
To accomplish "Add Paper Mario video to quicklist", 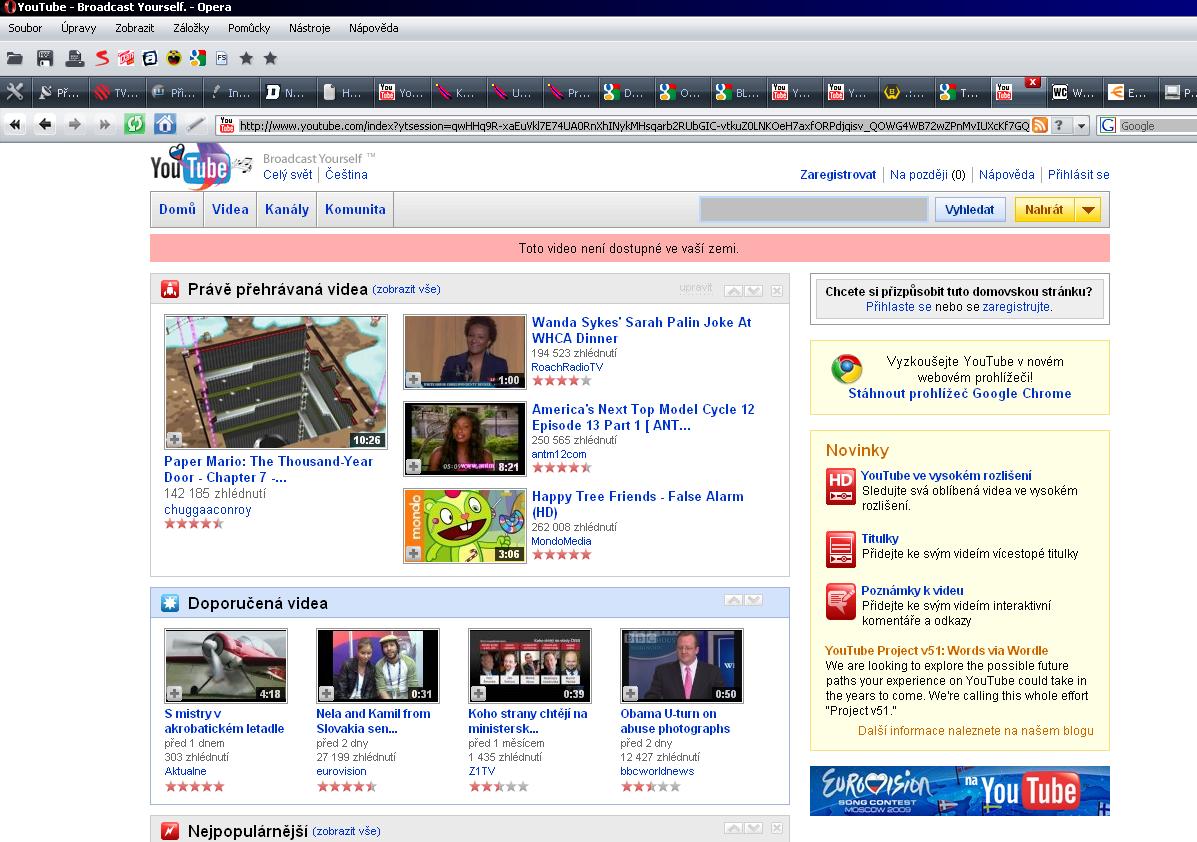I will pyautogui.click(x=174, y=439).
